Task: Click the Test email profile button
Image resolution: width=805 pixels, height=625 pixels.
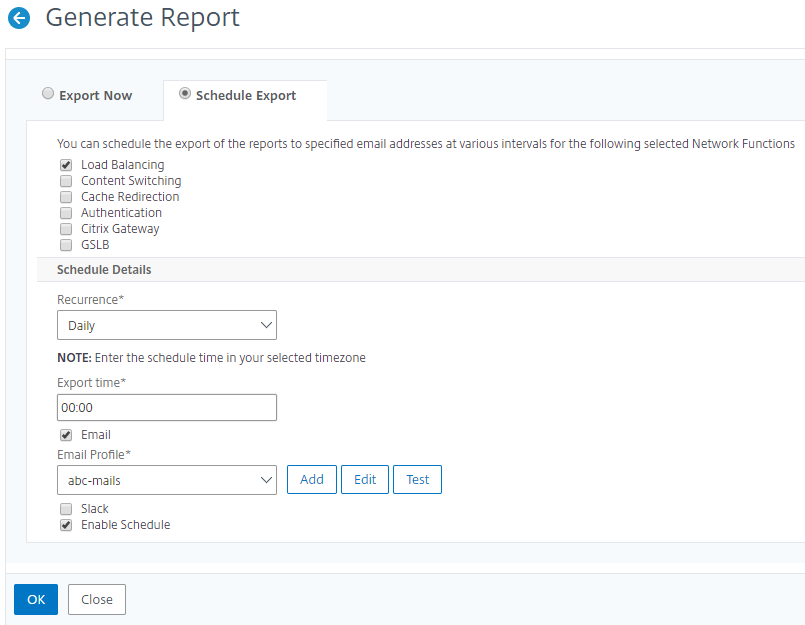Action: (x=417, y=480)
